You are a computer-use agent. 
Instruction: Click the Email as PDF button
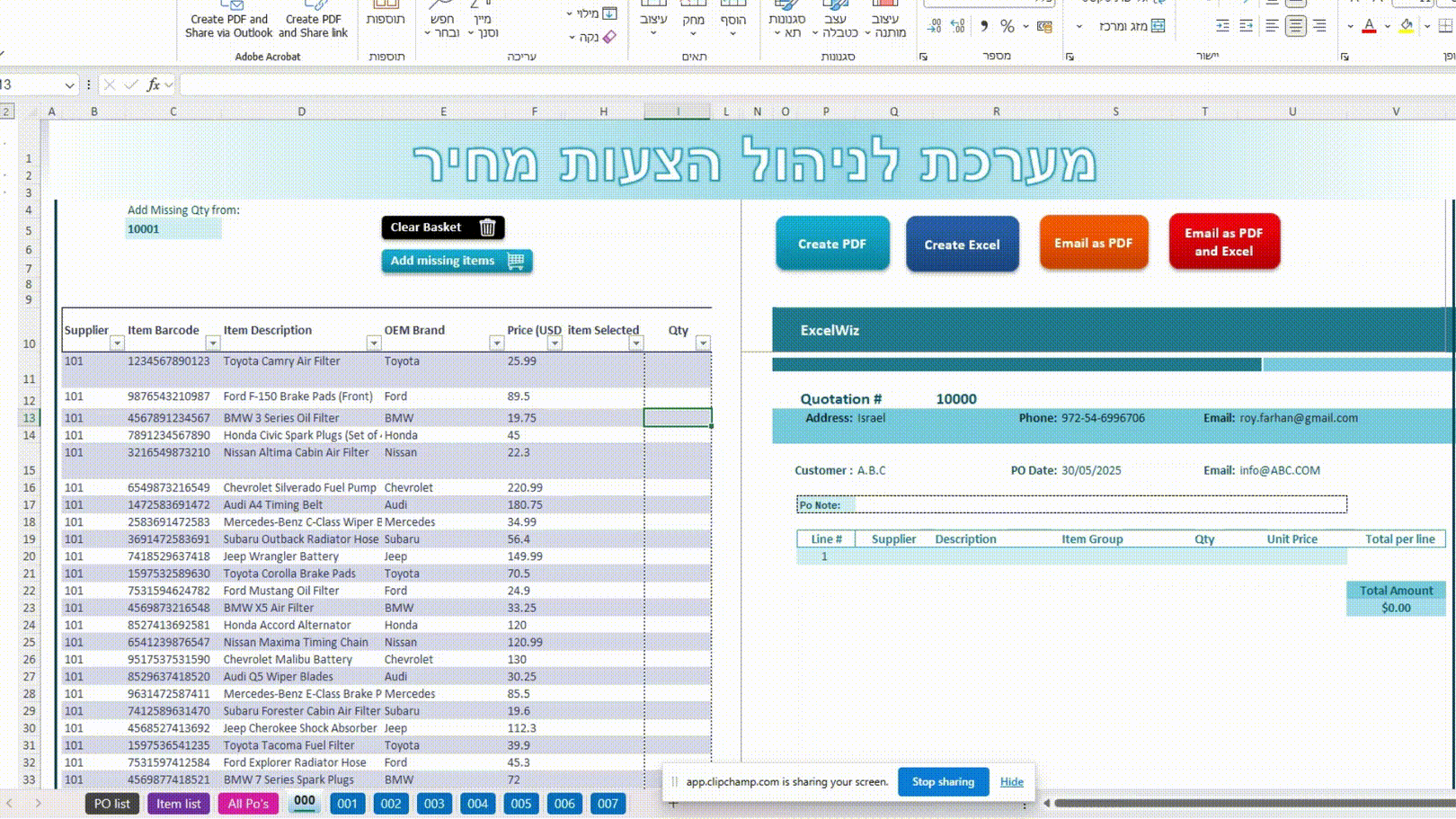1094,243
